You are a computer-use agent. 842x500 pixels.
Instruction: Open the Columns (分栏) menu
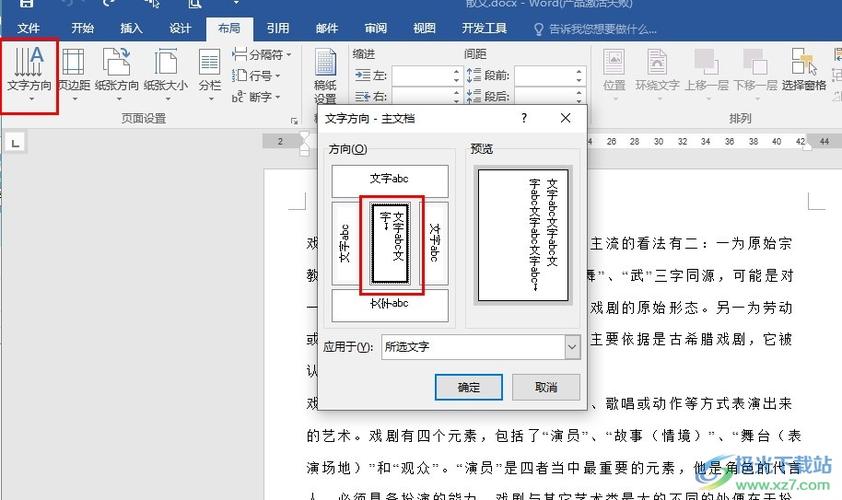pos(209,74)
